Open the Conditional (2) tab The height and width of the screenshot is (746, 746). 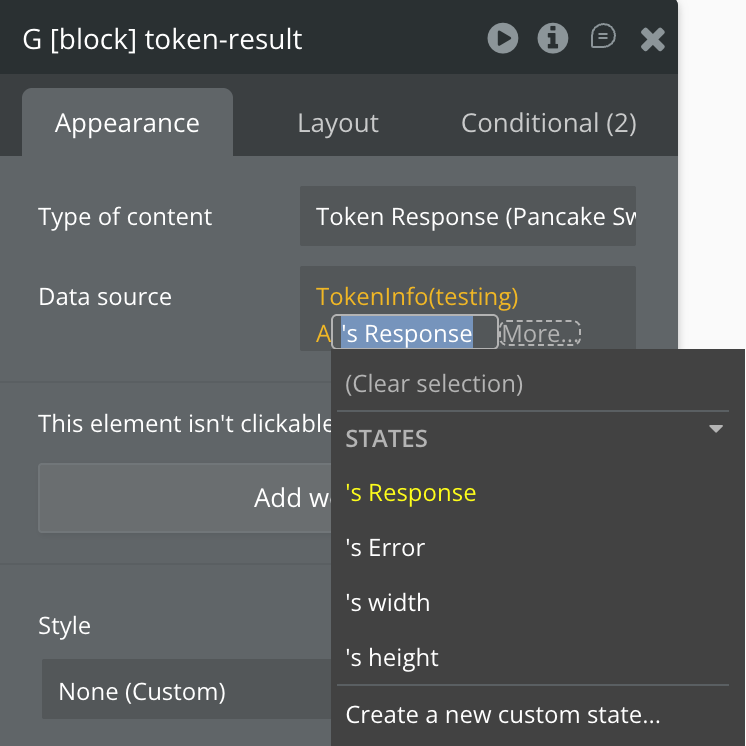coord(548,123)
